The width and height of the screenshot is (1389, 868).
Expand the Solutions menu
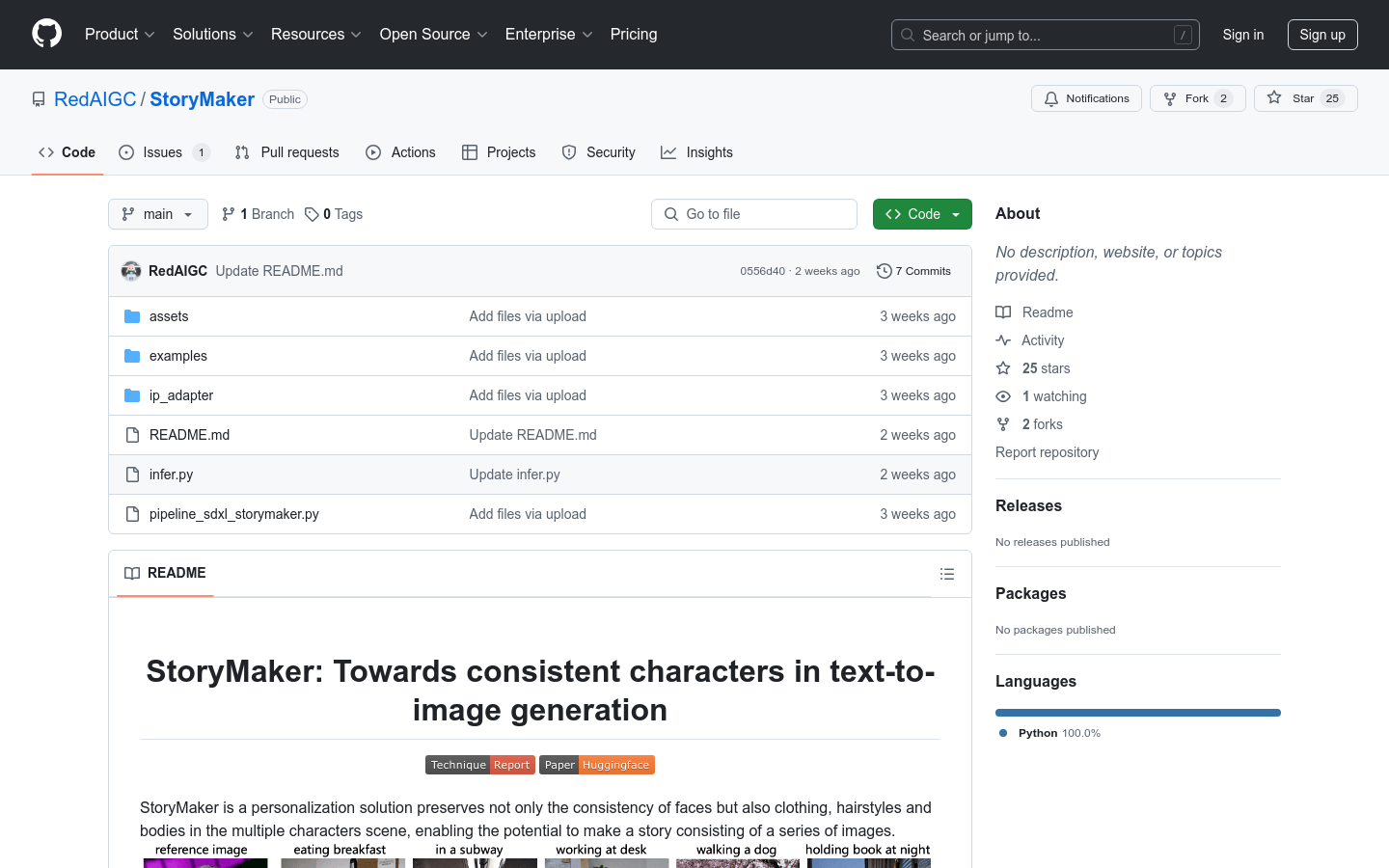tap(212, 34)
